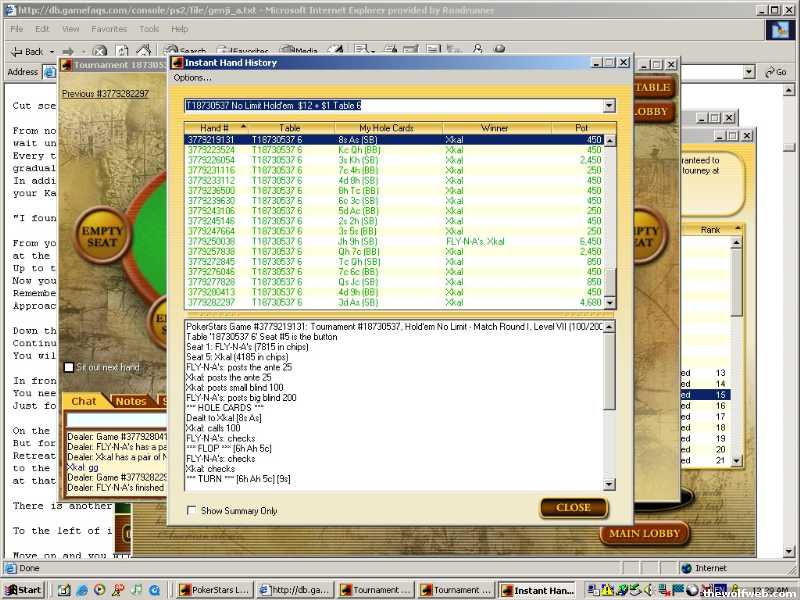The width and height of the screenshot is (800, 600).
Task: Click the Go arrow beside address bar
Action: point(775,72)
